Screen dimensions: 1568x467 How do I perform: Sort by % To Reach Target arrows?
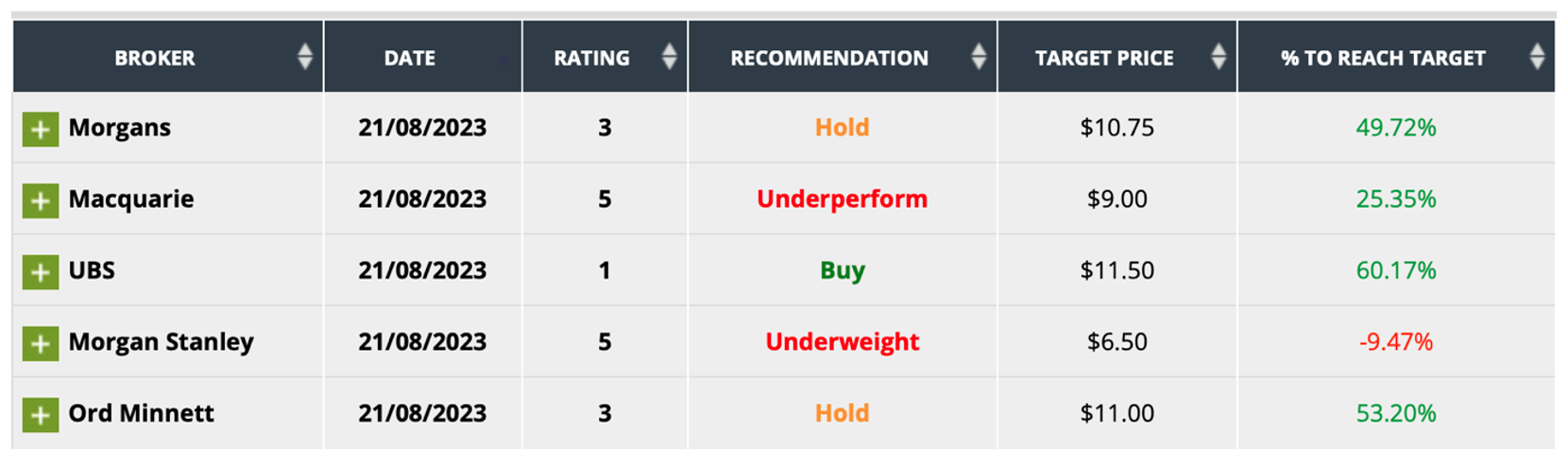tap(1537, 57)
